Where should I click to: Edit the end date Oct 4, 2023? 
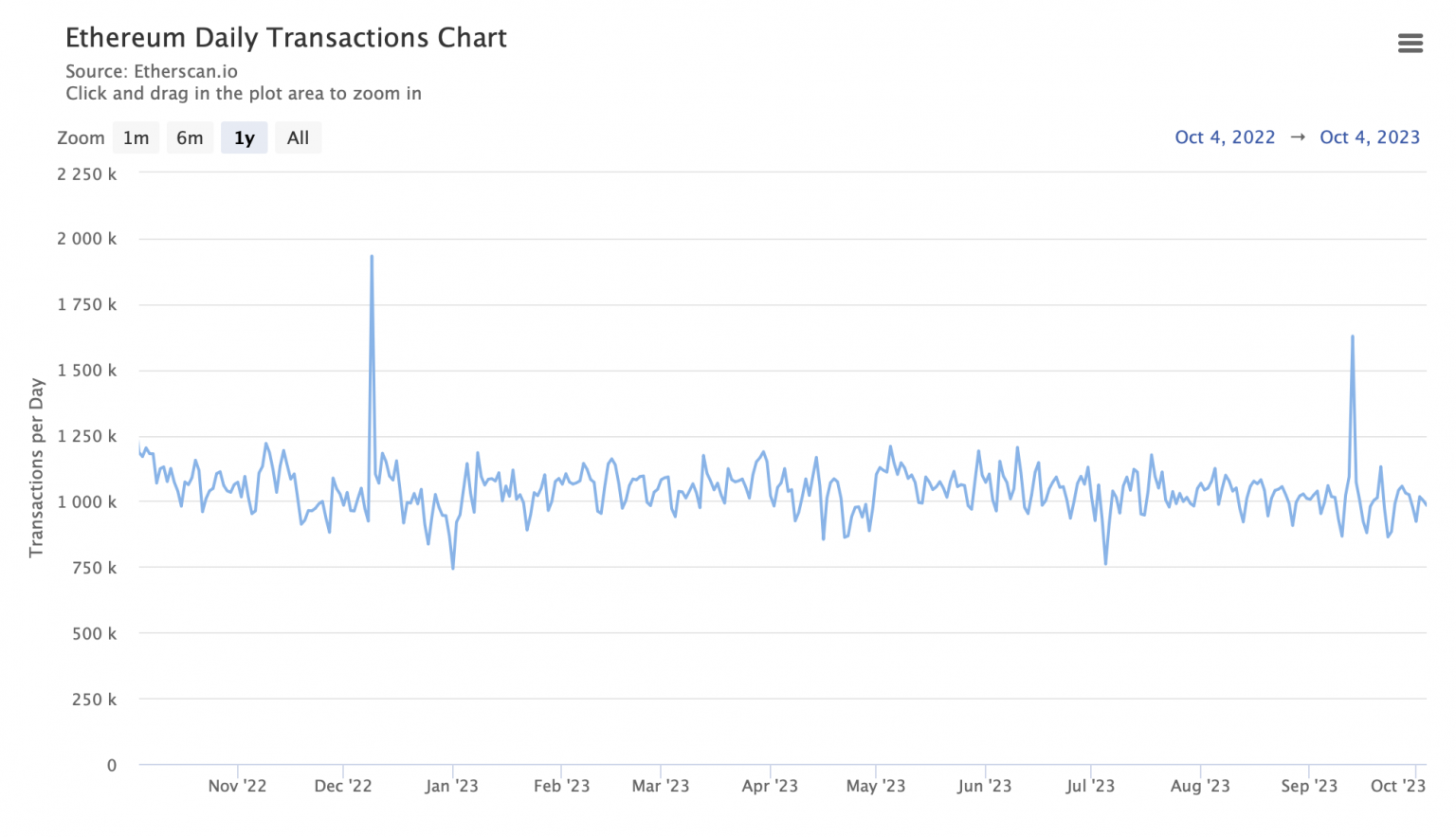click(x=1369, y=137)
